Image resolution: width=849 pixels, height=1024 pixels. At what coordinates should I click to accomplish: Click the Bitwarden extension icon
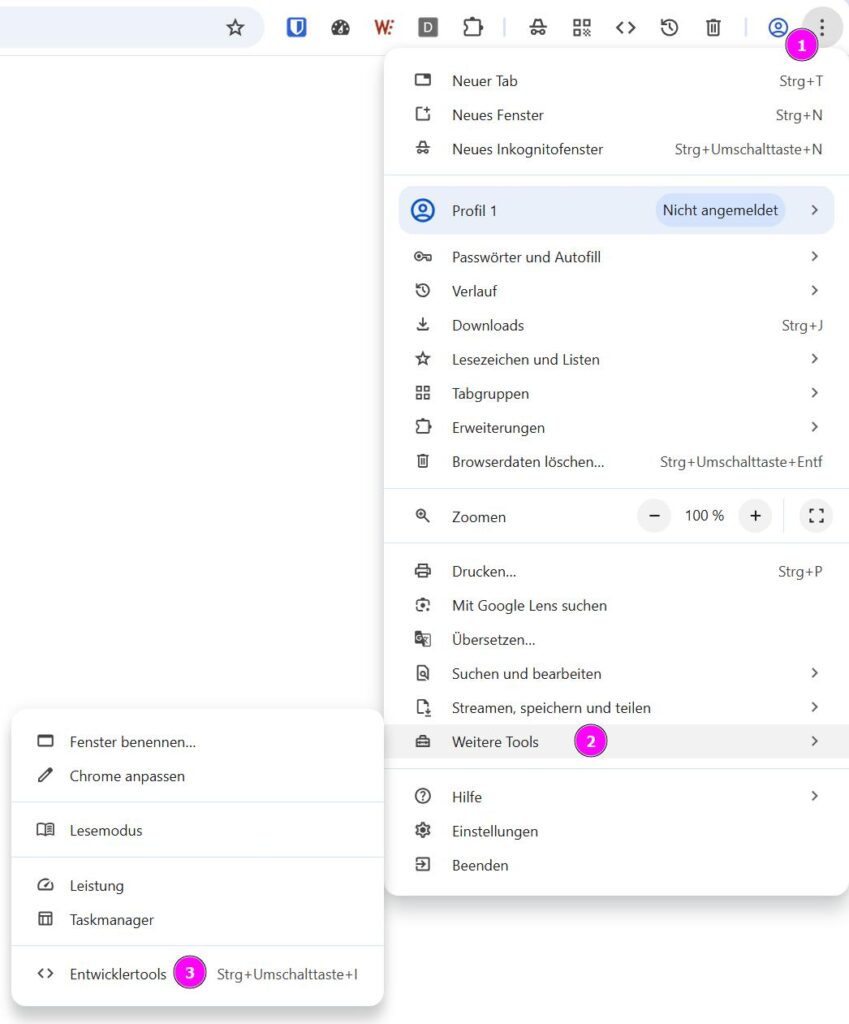pyautogui.click(x=296, y=28)
